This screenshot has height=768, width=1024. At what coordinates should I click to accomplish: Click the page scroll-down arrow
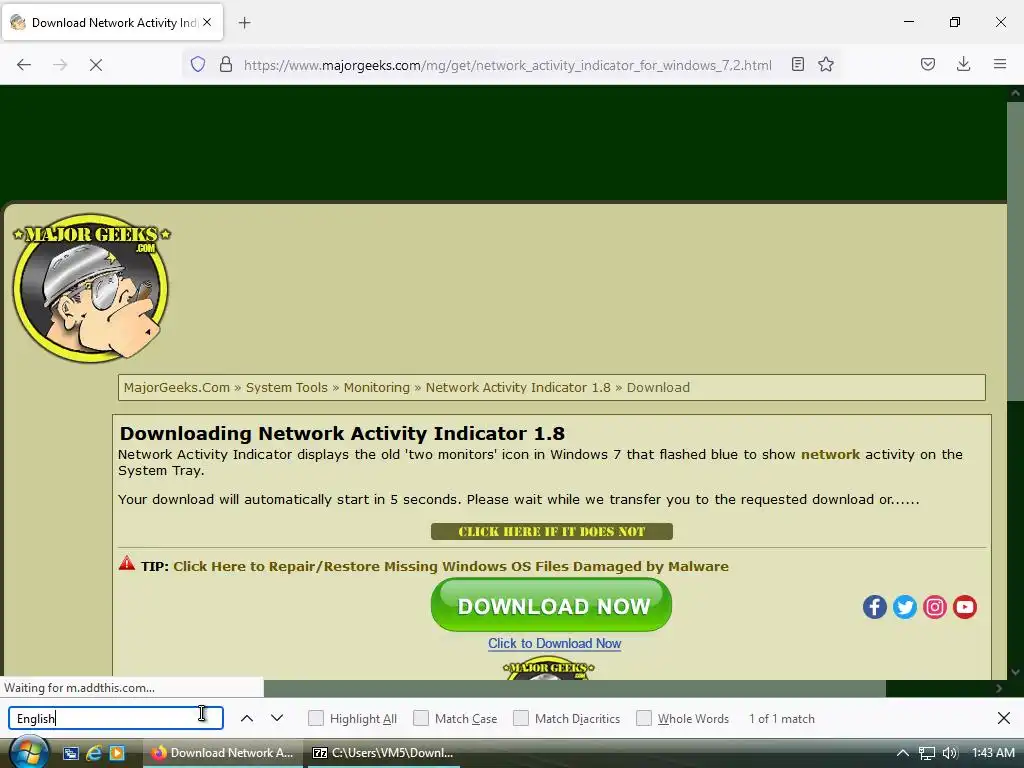click(1015, 672)
